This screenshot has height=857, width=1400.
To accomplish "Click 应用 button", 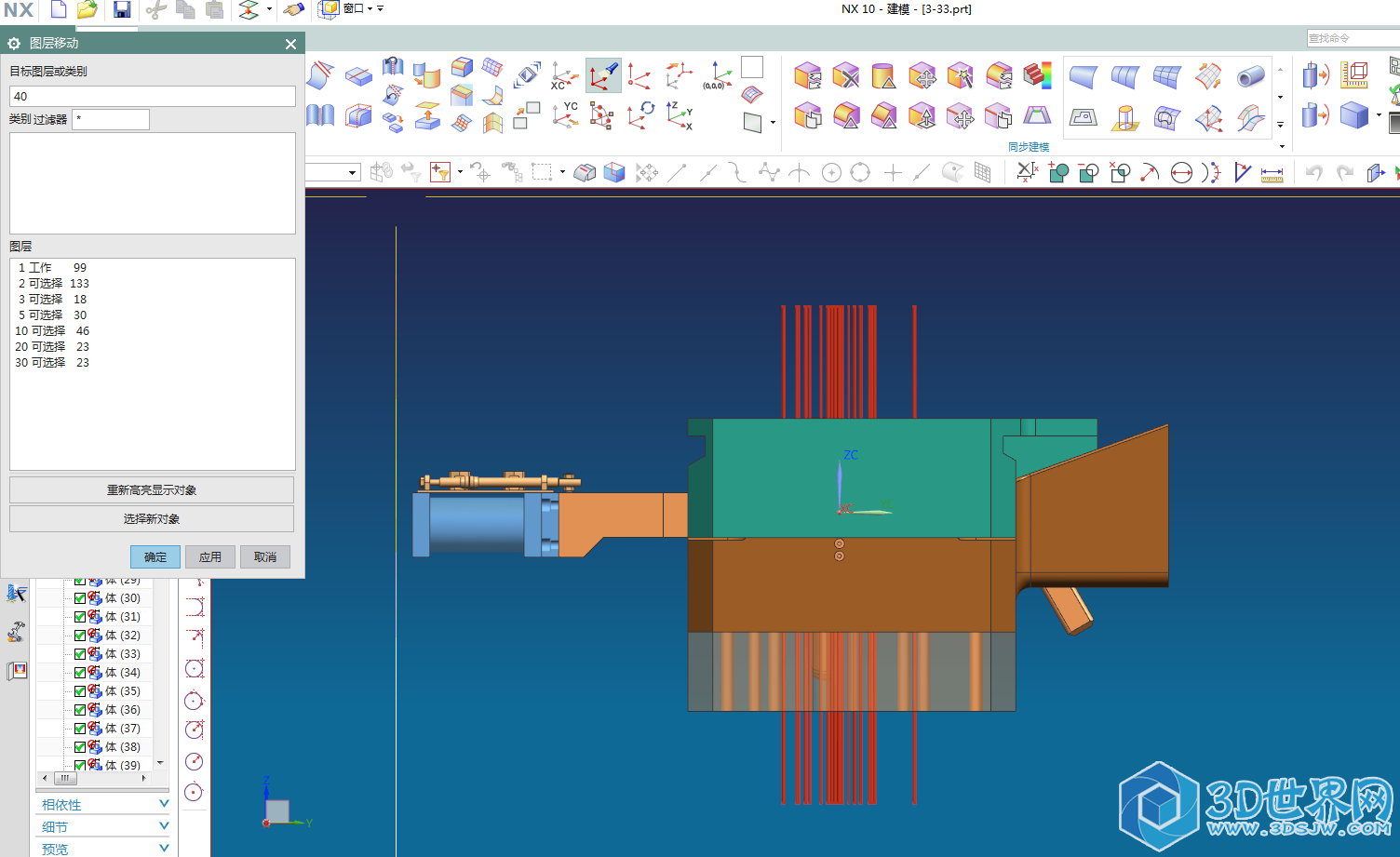I will (210, 556).
